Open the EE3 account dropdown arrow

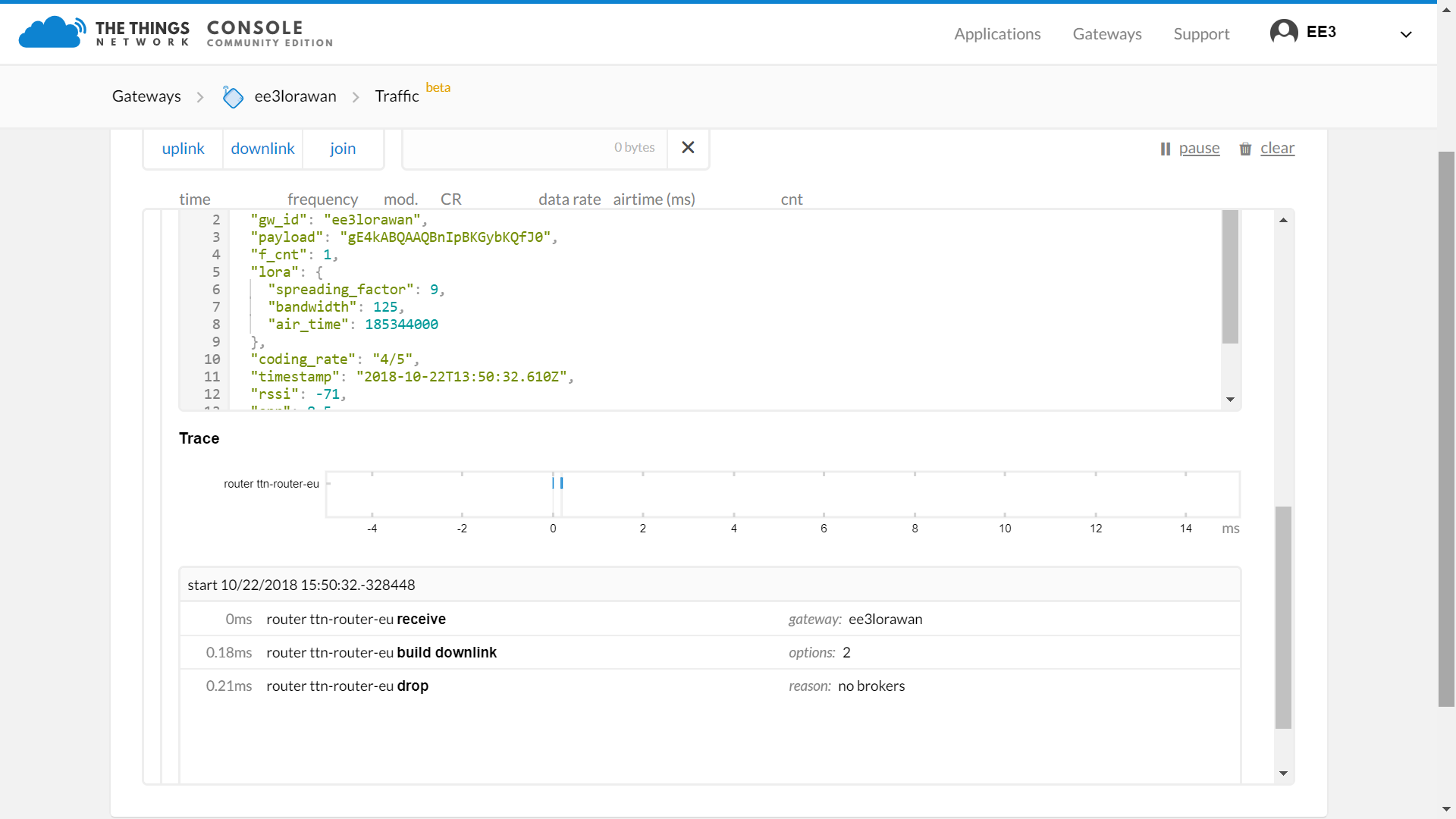[1406, 34]
